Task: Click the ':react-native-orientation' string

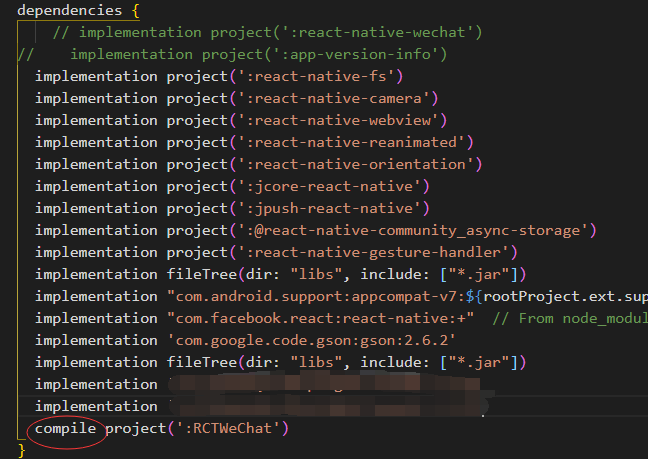Action: coord(358,164)
